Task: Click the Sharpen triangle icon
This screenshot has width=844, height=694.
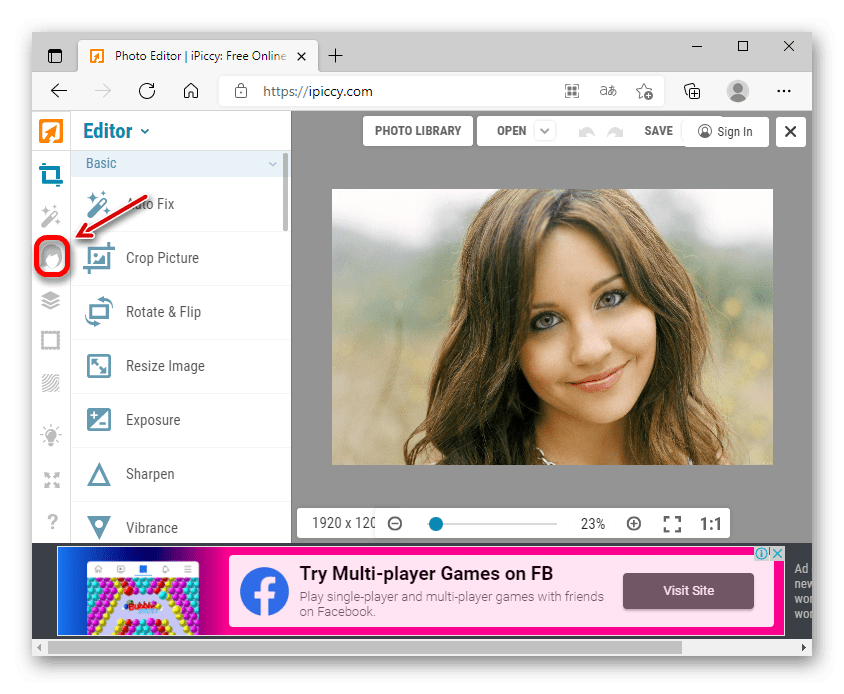Action: pyautogui.click(x=99, y=474)
